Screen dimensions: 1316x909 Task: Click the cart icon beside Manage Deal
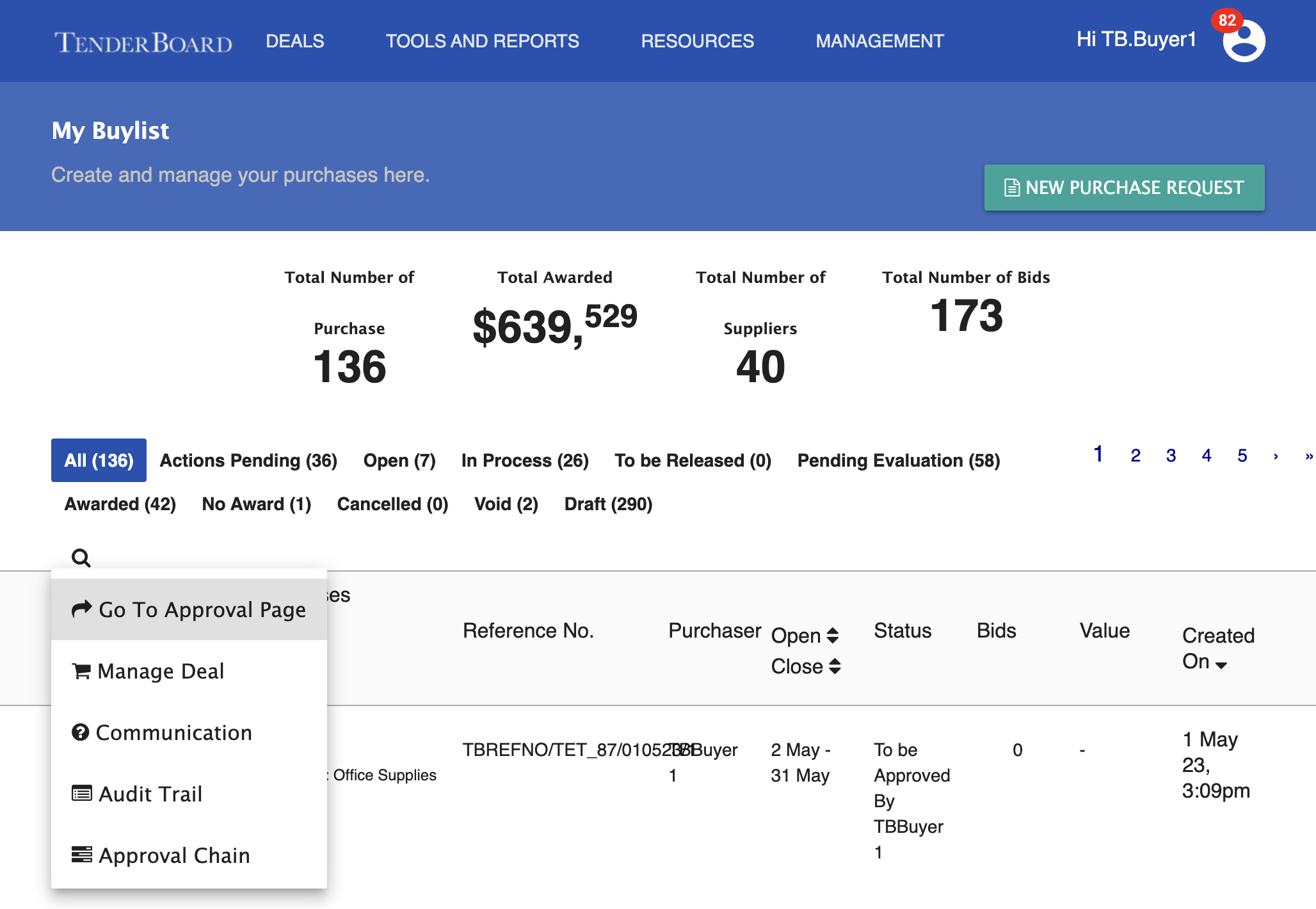pos(81,671)
